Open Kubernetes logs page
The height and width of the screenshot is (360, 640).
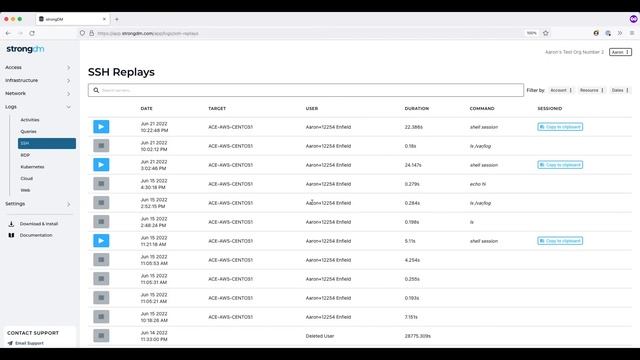pos(32,167)
